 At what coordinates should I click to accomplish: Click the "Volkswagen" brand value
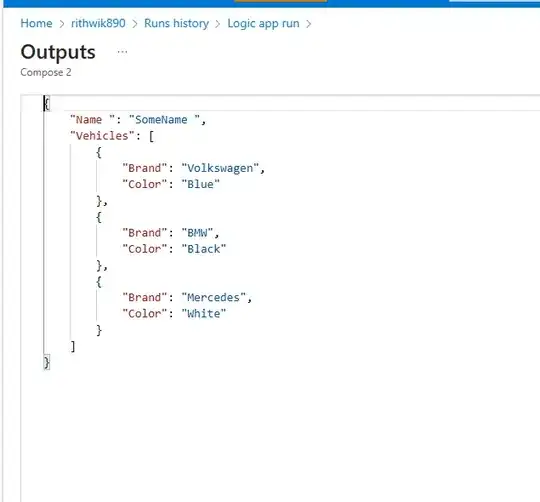pyautogui.click(x=220, y=168)
